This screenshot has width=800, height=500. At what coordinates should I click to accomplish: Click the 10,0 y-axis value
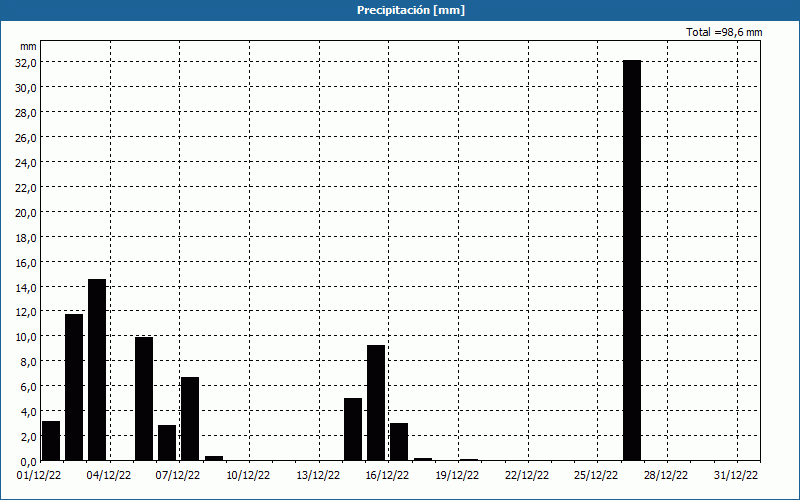pos(26,337)
